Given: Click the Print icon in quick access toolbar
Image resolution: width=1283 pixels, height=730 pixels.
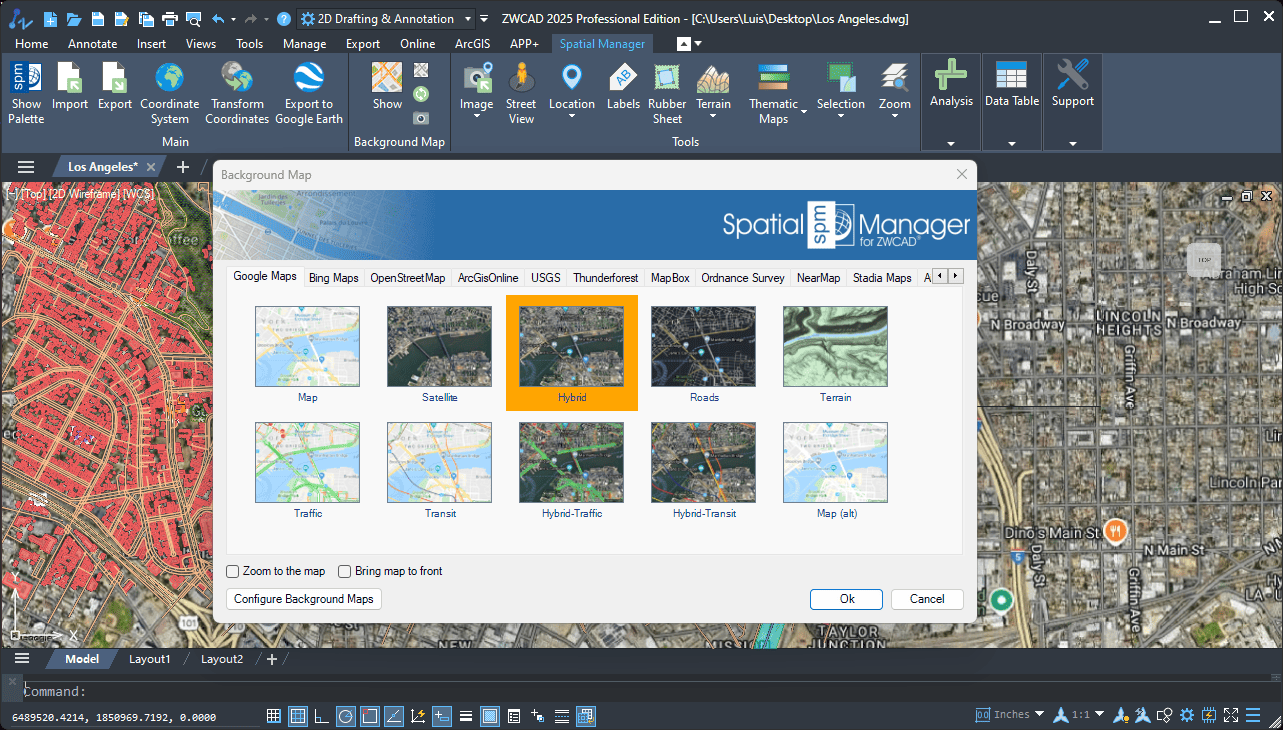Looking at the screenshot, I should tap(169, 18).
